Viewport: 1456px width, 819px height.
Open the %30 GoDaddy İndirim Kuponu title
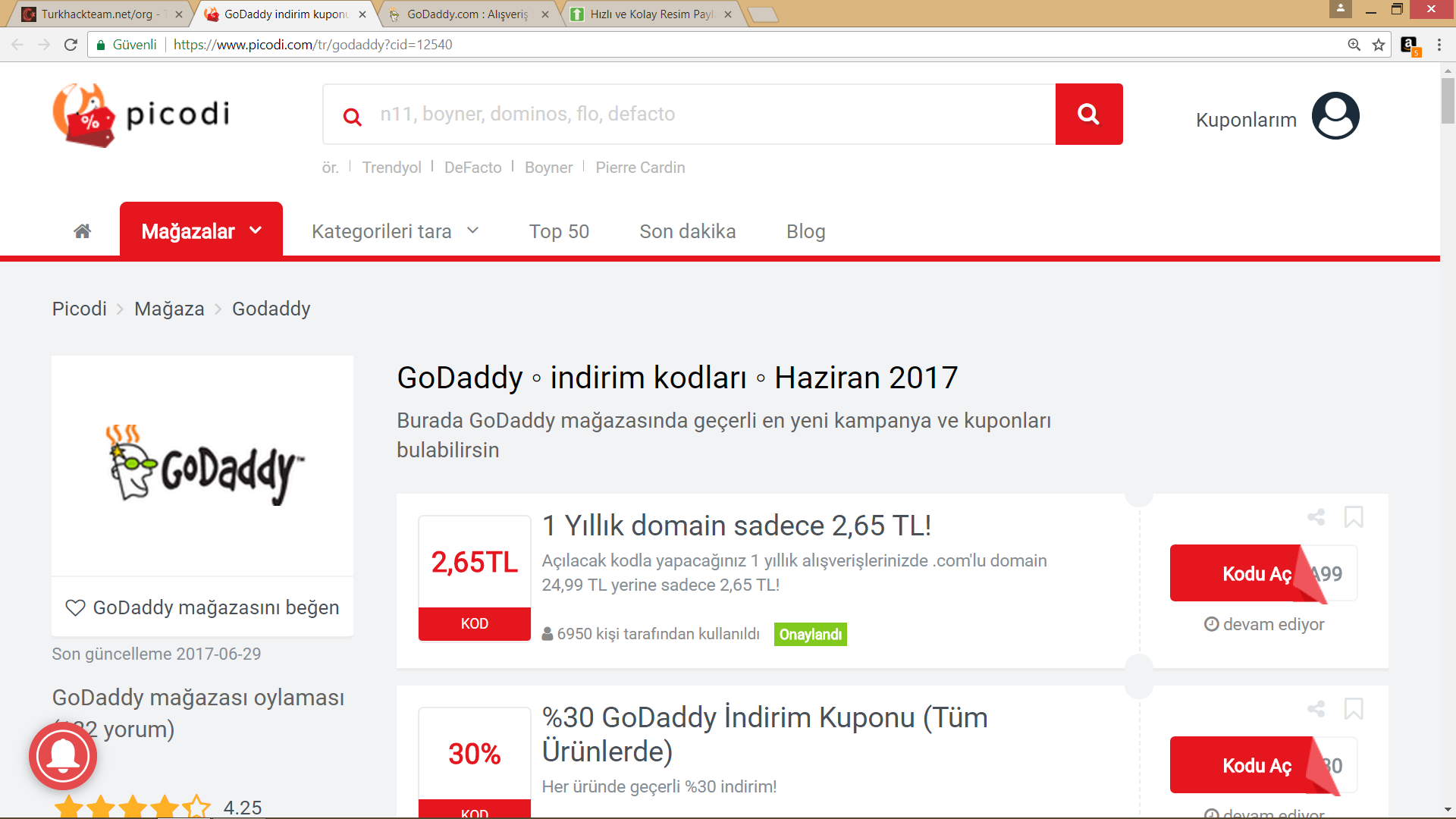pyautogui.click(x=764, y=734)
